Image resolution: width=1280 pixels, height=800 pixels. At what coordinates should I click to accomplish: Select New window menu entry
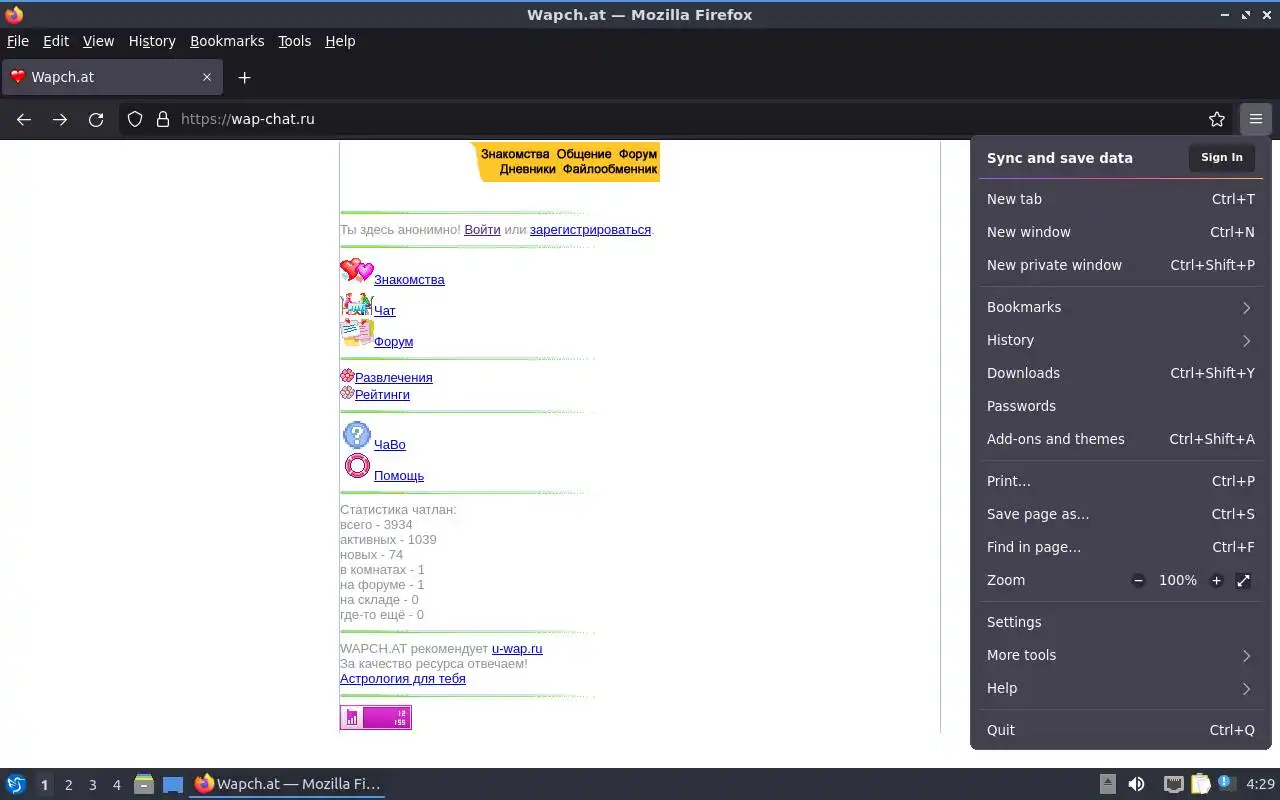(1120, 232)
